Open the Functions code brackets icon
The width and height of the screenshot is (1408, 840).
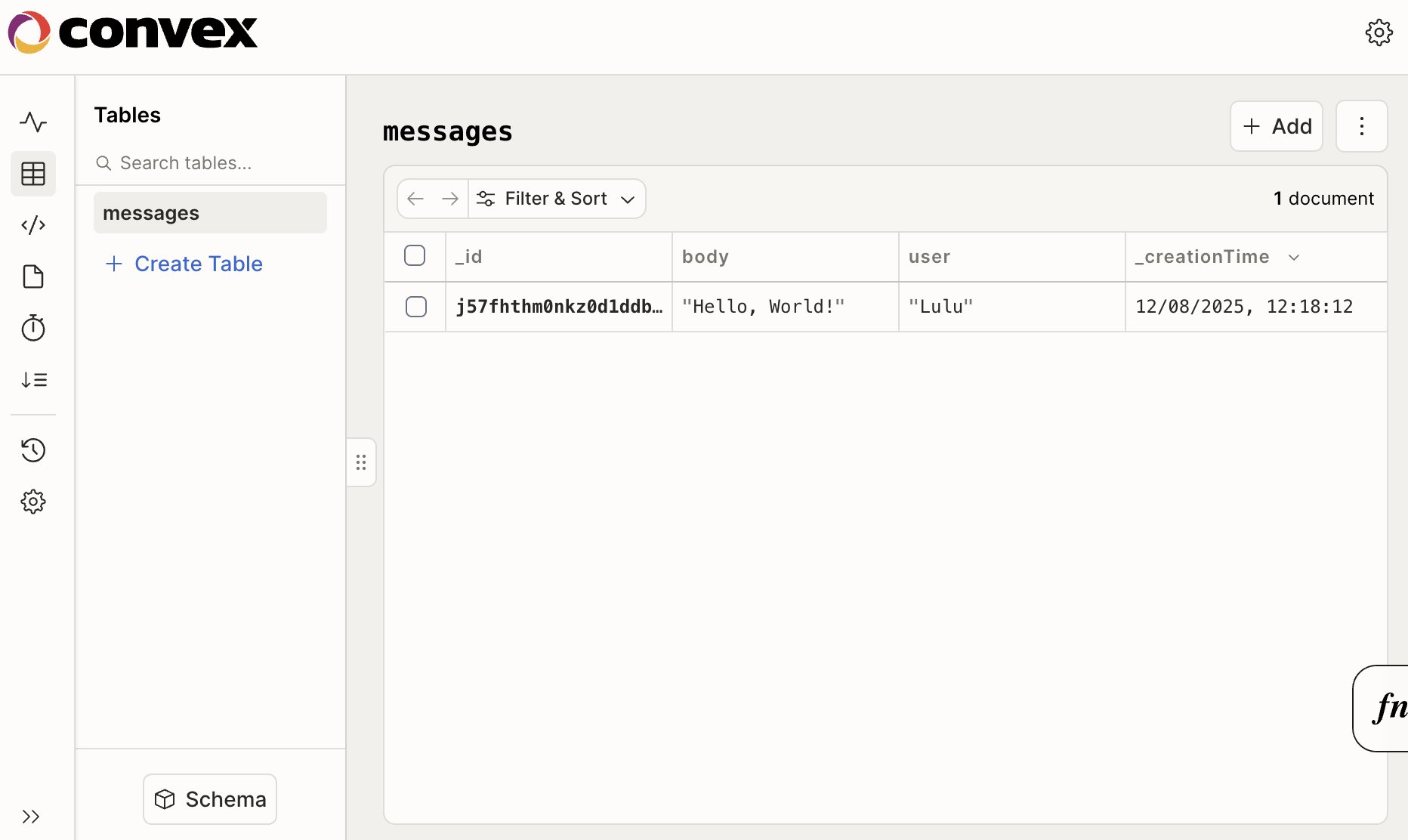pos(33,225)
